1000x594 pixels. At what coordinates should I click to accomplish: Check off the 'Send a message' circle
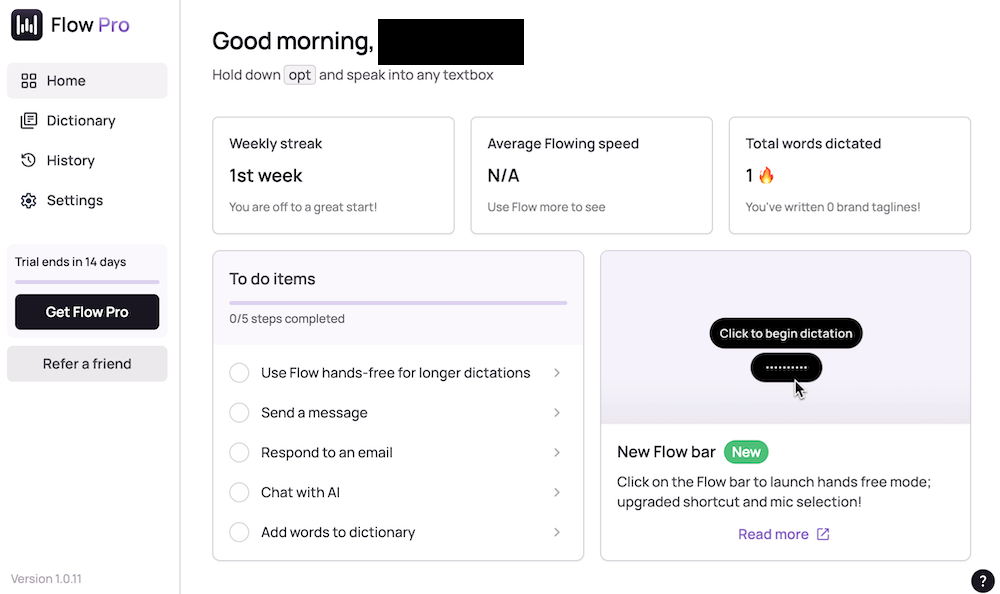click(239, 413)
